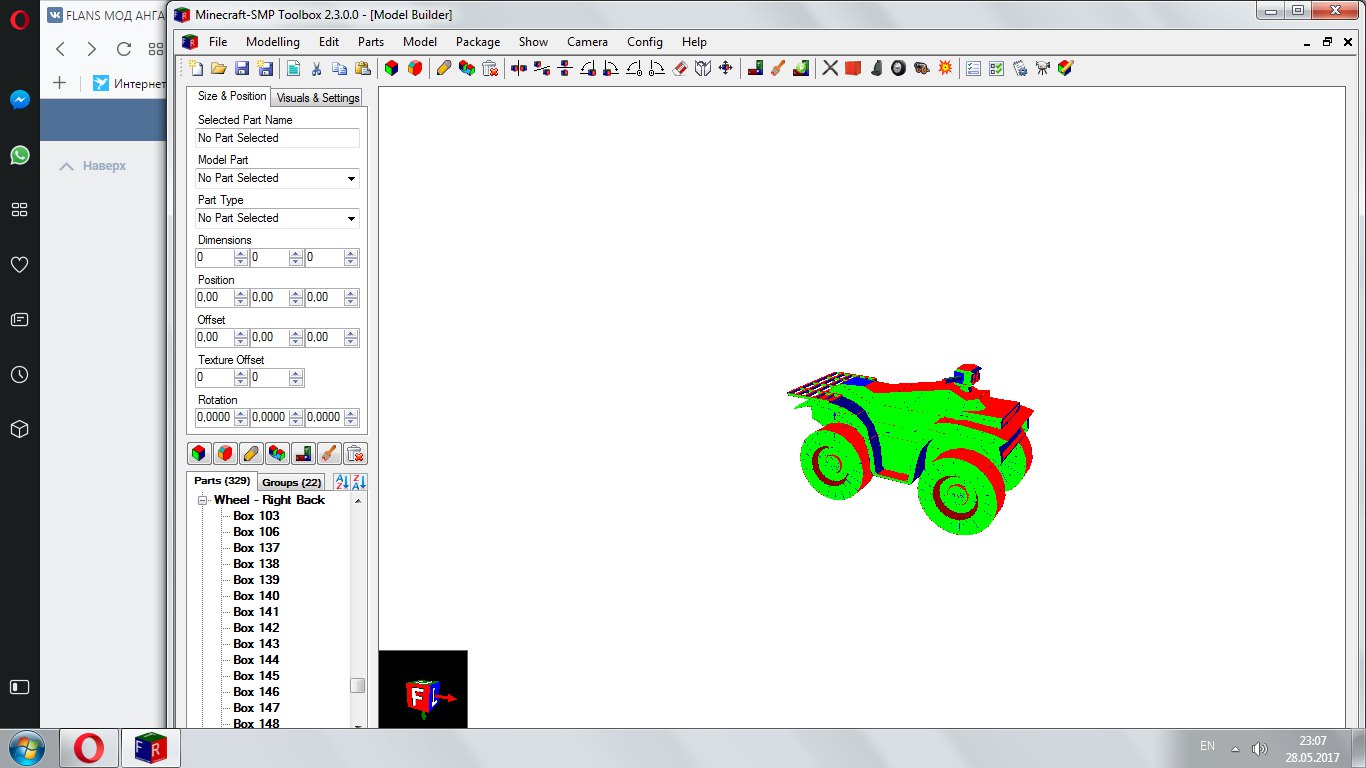
Task: Switch to the Visuals & Settings tab
Action: pos(317,98)
